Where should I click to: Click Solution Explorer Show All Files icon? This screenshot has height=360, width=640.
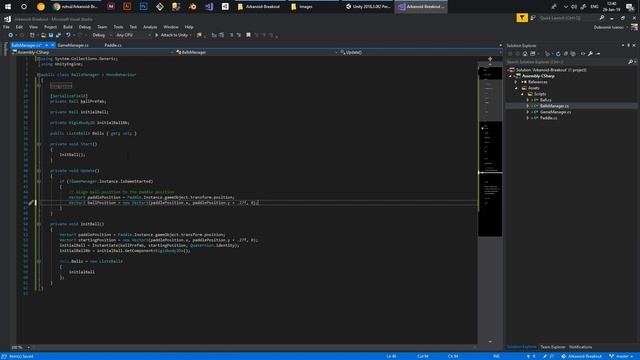click(573, 54)
